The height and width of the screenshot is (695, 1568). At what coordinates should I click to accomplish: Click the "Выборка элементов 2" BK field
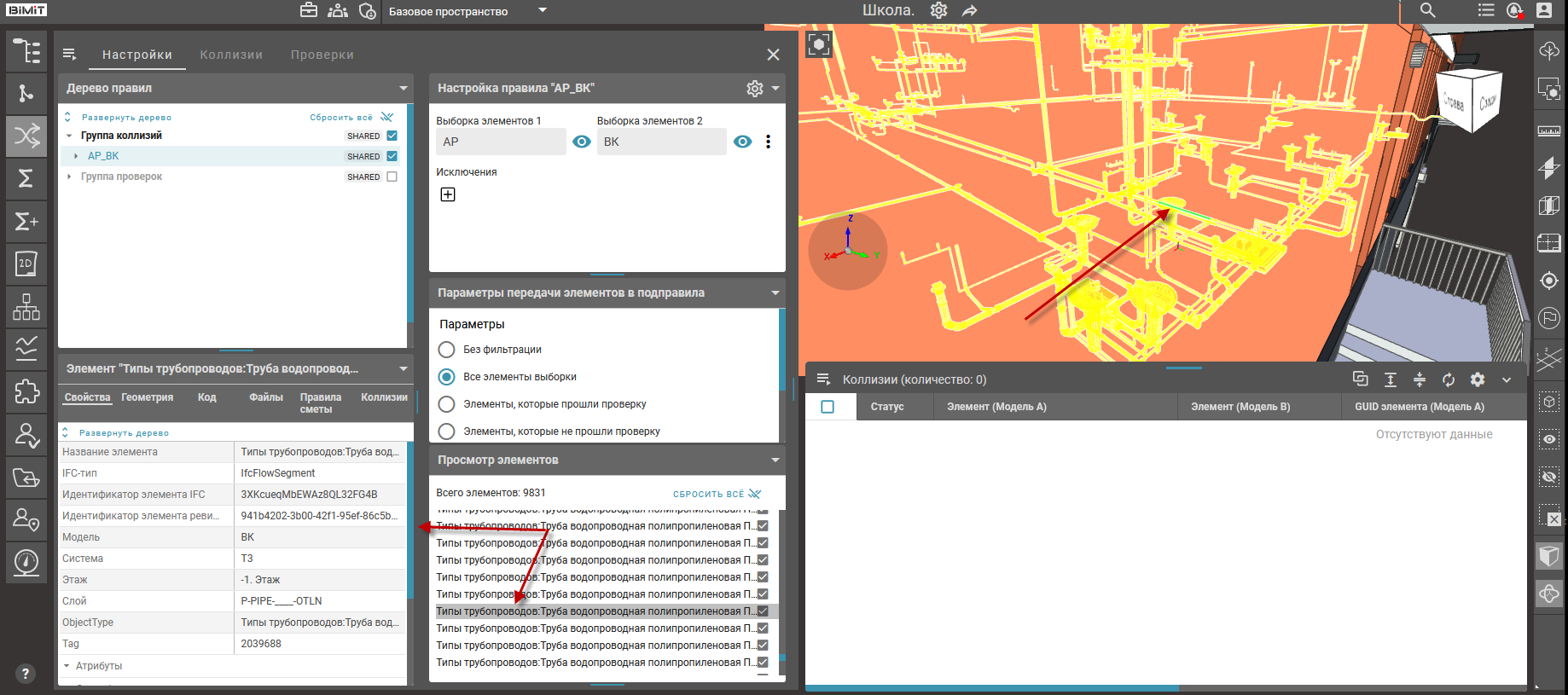pyautogui.click(x=661, y=142)
